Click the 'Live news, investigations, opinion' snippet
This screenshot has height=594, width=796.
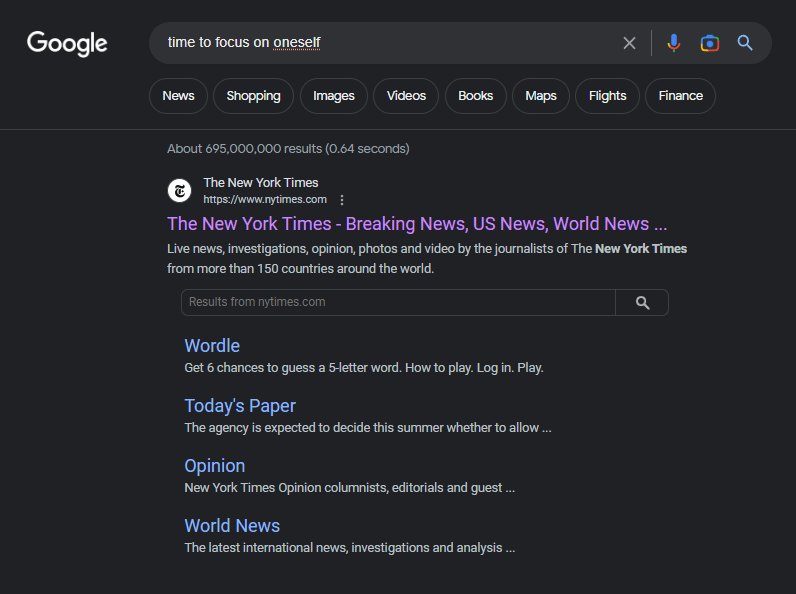point(427,258)
